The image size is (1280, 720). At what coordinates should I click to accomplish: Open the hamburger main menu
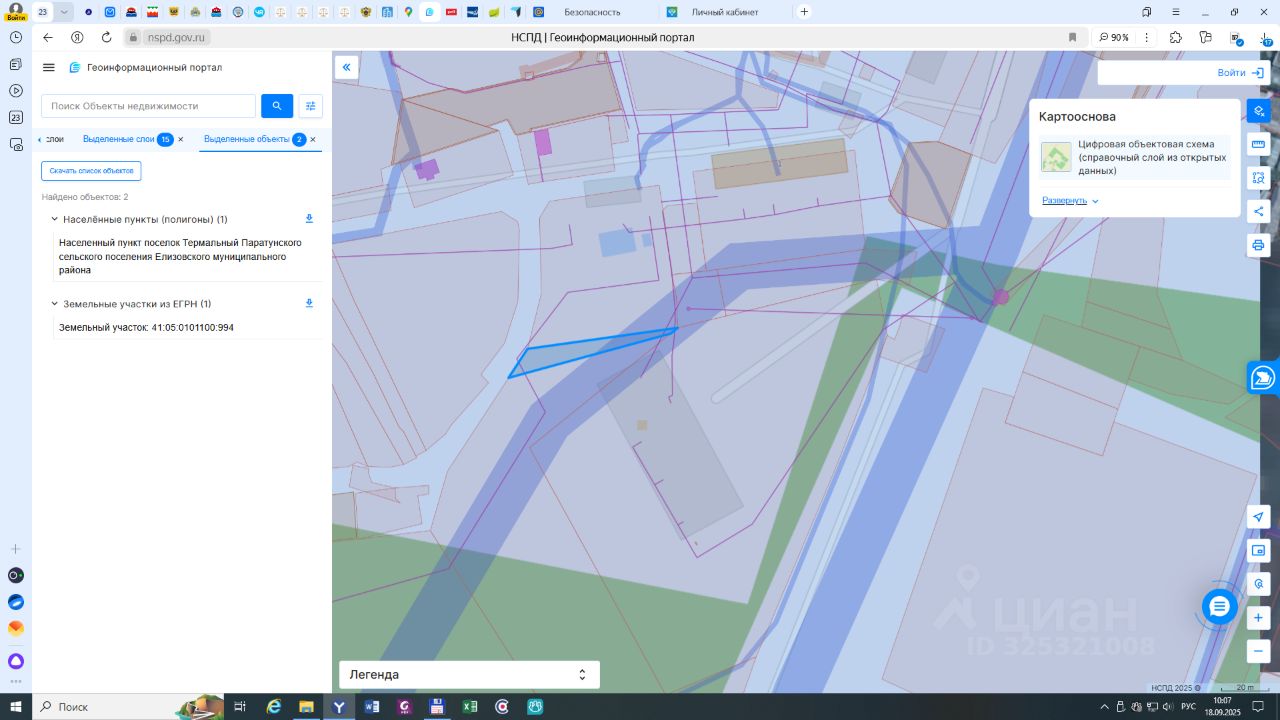point(49,67)
